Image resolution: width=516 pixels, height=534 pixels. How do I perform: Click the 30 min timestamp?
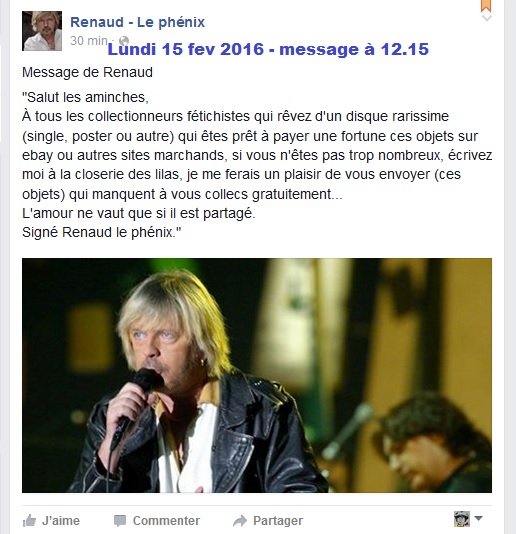[x=89, y=41]
